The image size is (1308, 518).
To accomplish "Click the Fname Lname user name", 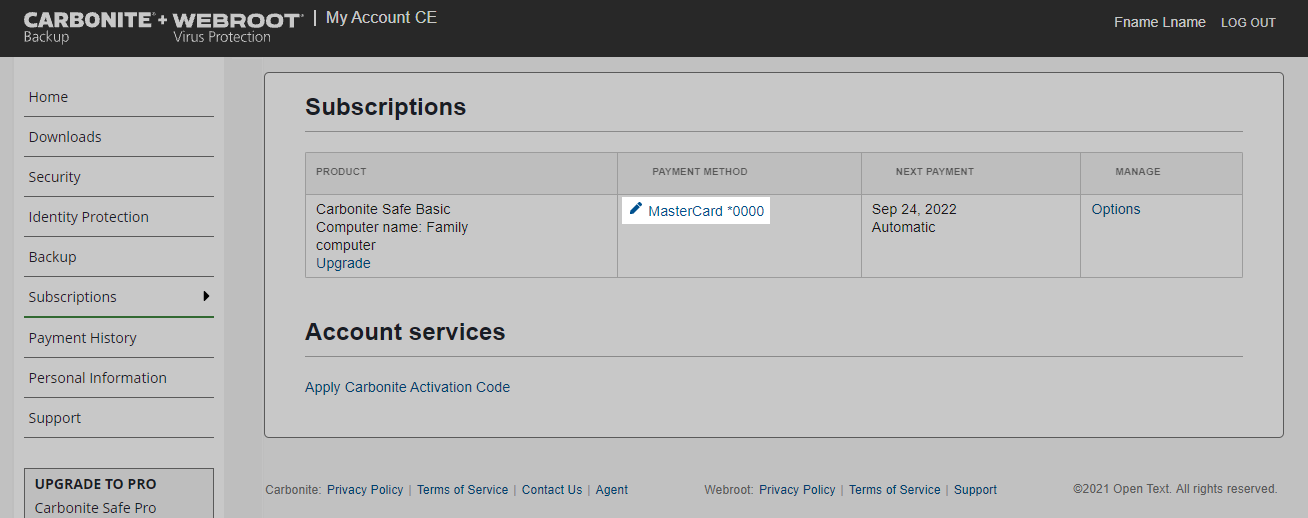I will [x=1160, y=22].
